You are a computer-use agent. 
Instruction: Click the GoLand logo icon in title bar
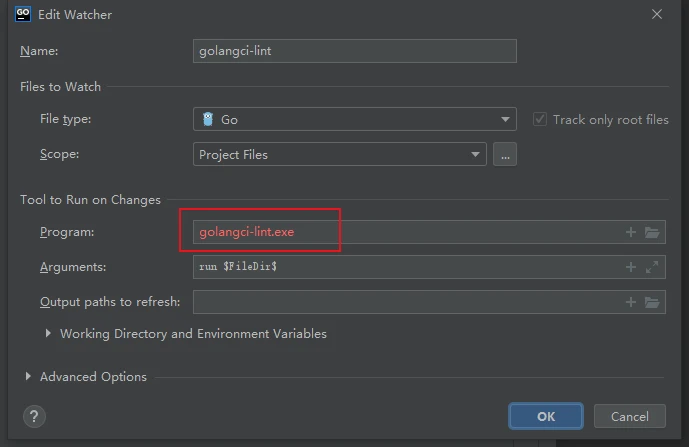23,14
